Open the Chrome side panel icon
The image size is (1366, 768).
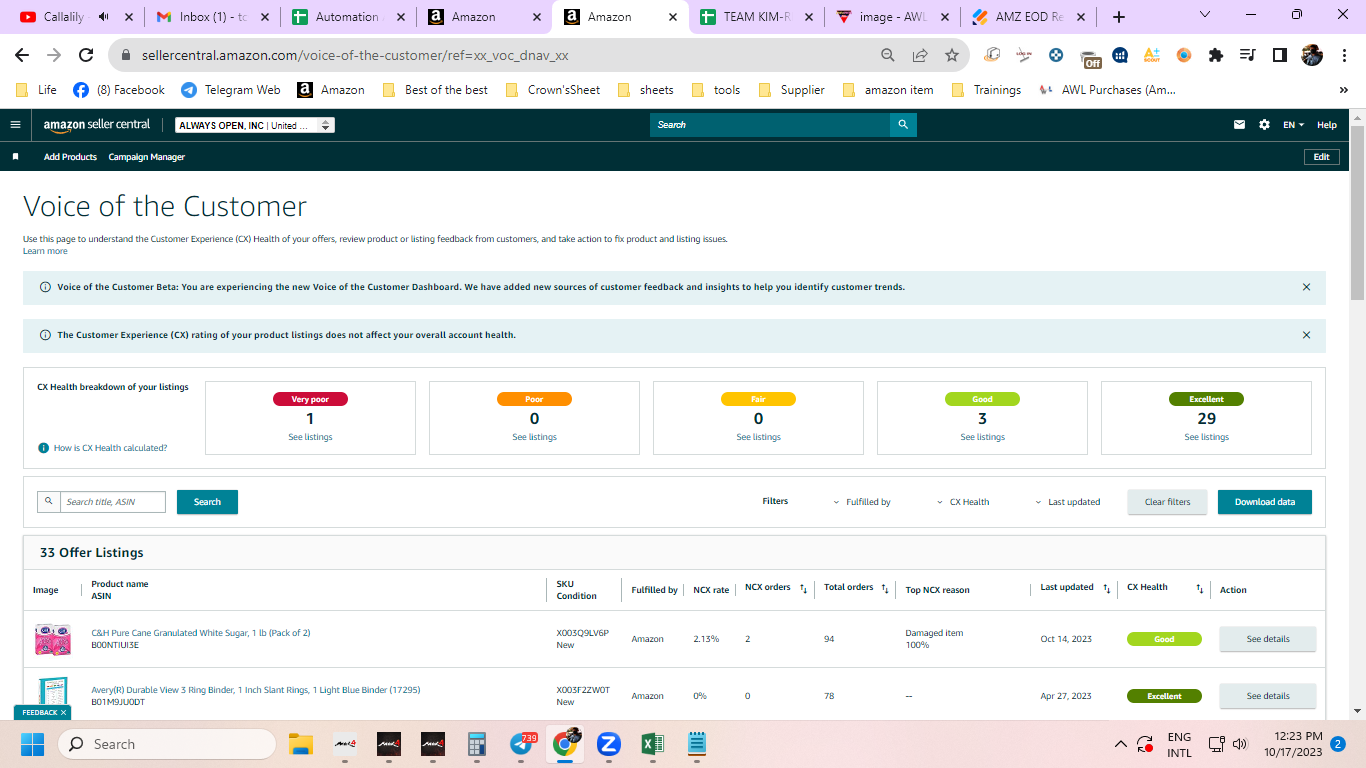pyautogui.click(x=1279, y=55)
